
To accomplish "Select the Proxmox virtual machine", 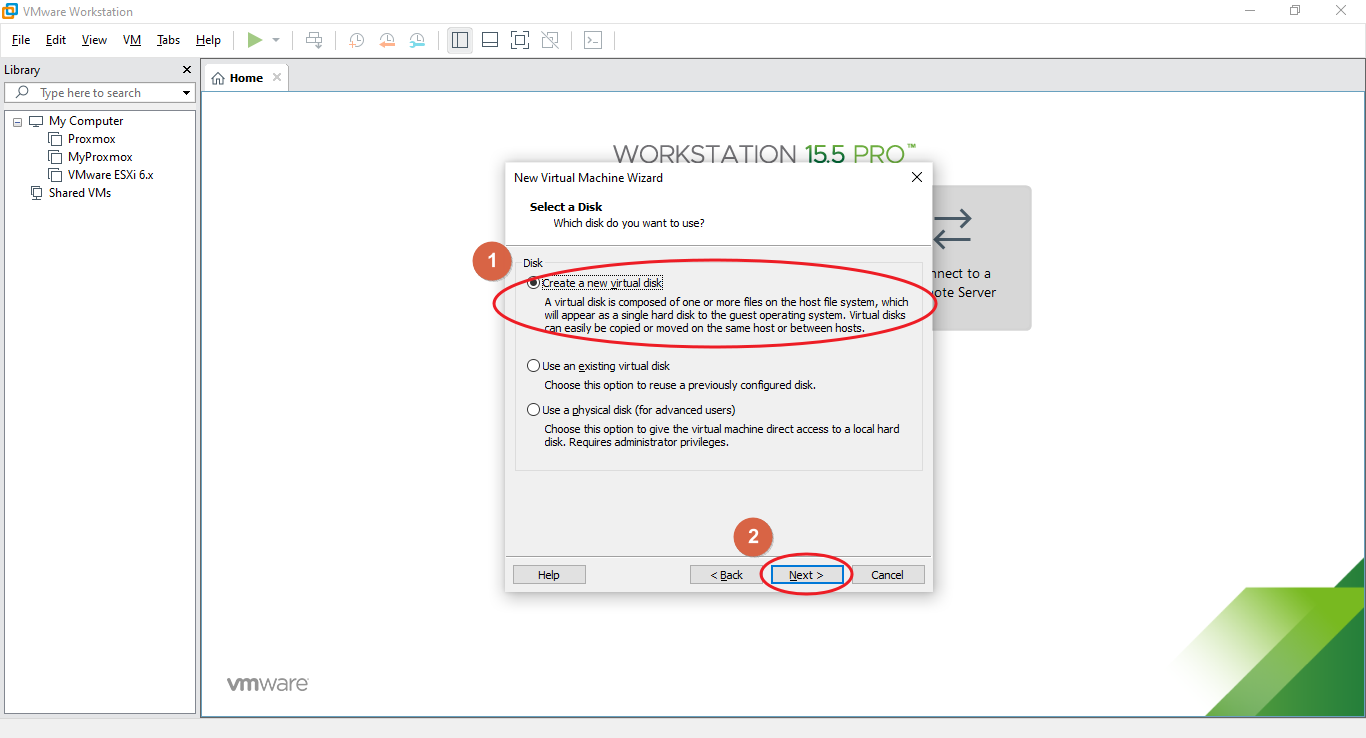I will tap(92, 139).
